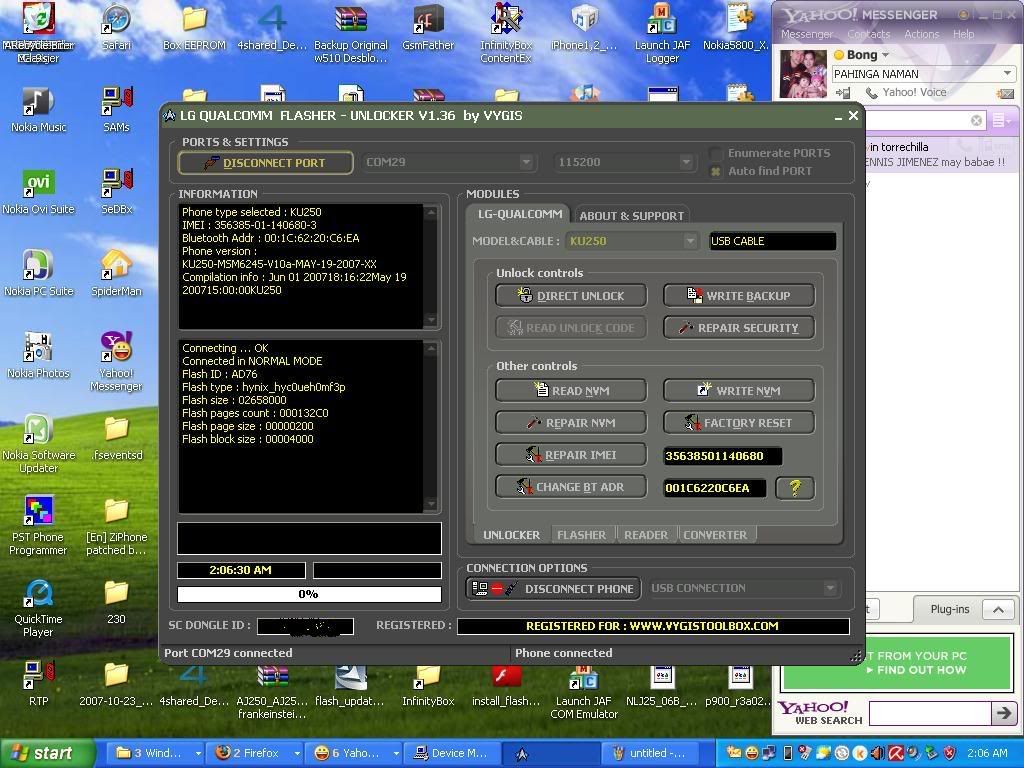Screen dimensions: 1024x768
Task: Open the Messenger menu in Yahoo Messenger
Action: [x=807, y=34]
